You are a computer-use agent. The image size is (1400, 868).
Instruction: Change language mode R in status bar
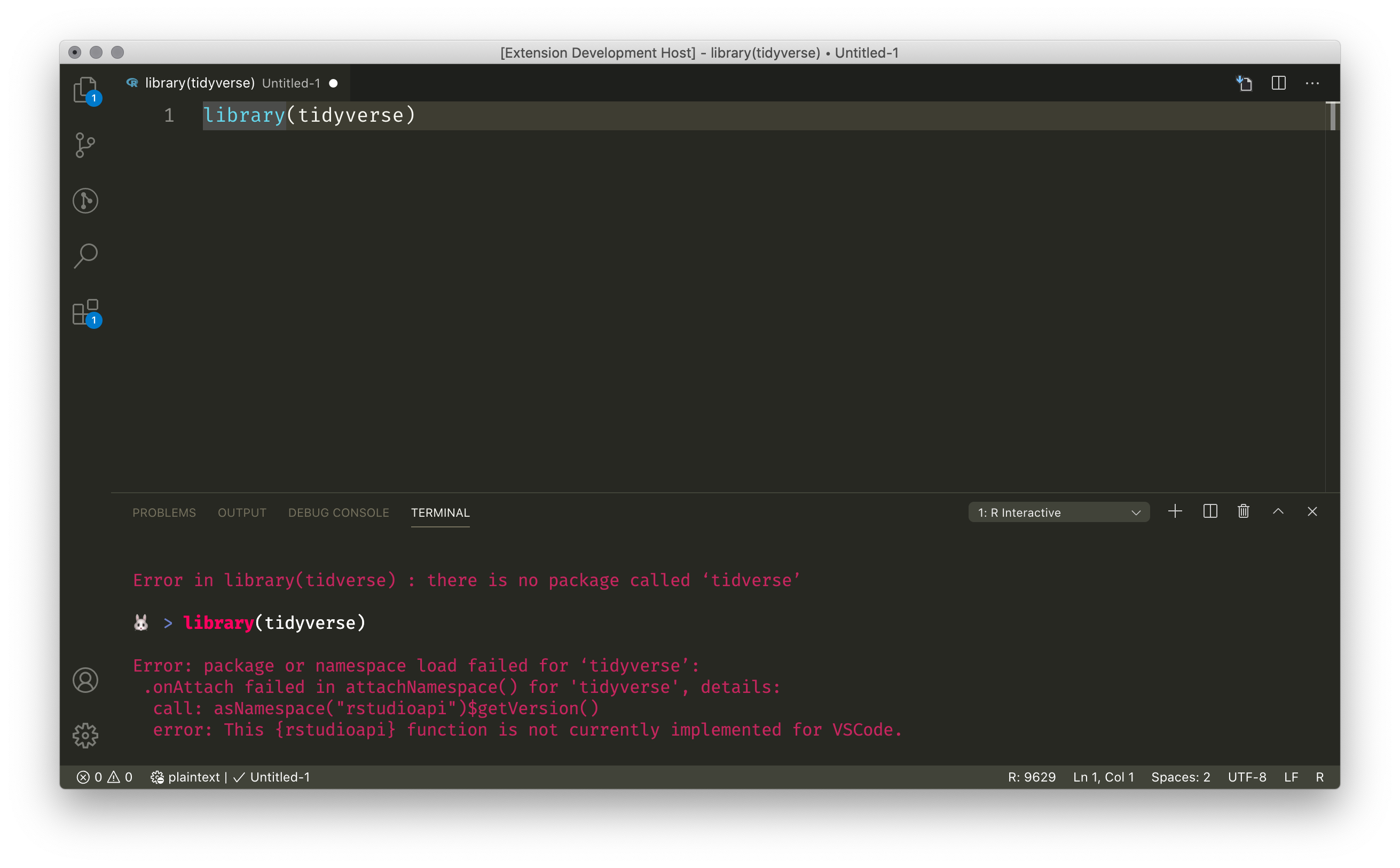click(1319, 777)
